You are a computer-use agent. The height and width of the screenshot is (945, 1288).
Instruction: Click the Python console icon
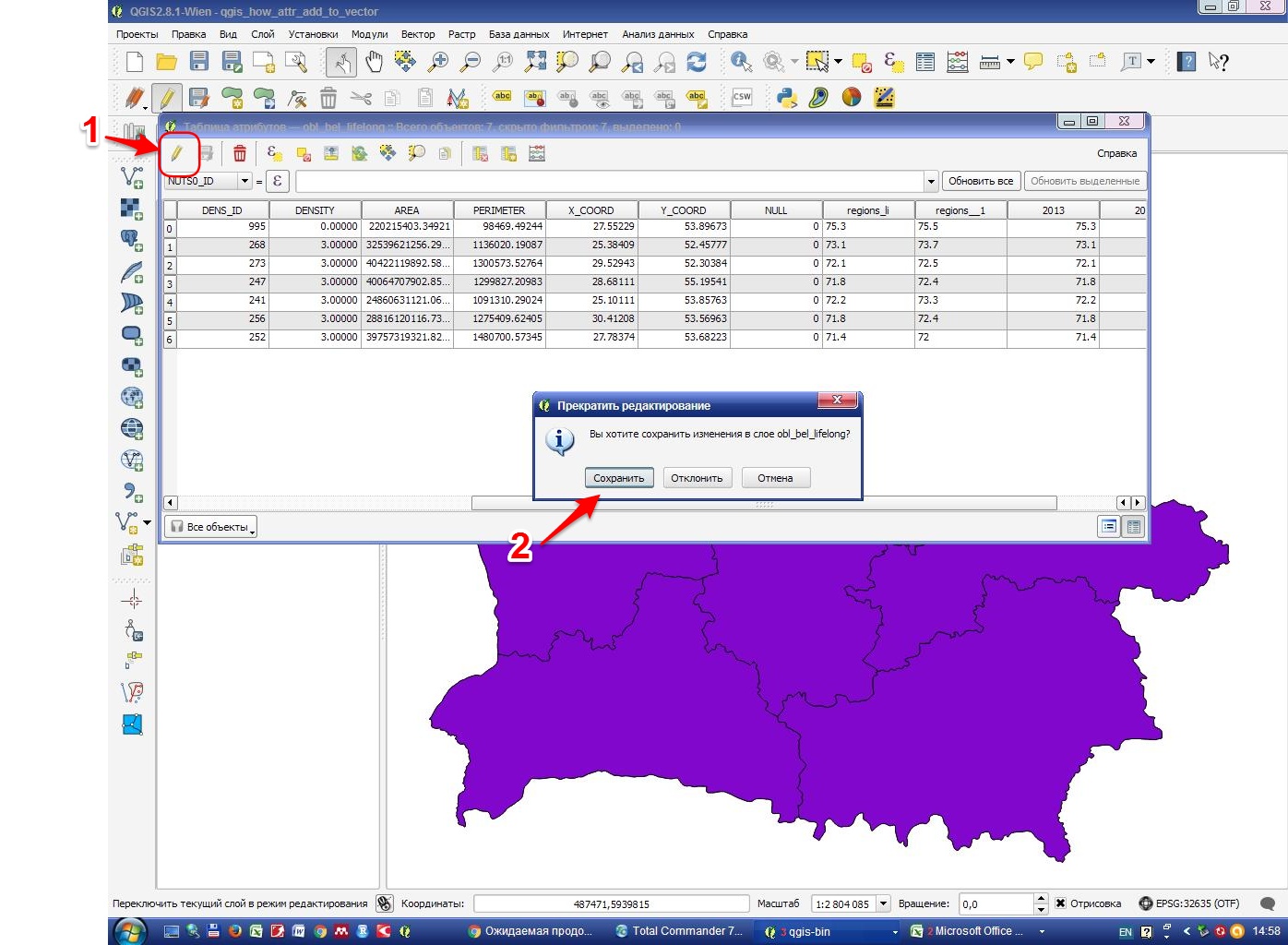point(787,97)
